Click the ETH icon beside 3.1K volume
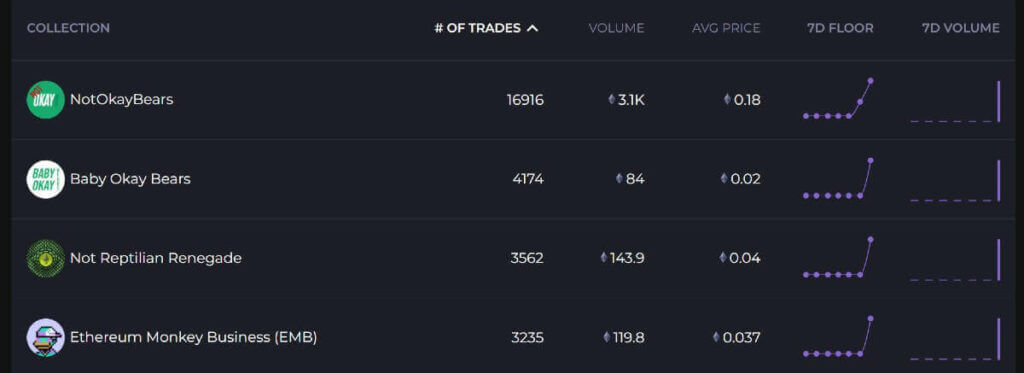 [x=612, y=100]
